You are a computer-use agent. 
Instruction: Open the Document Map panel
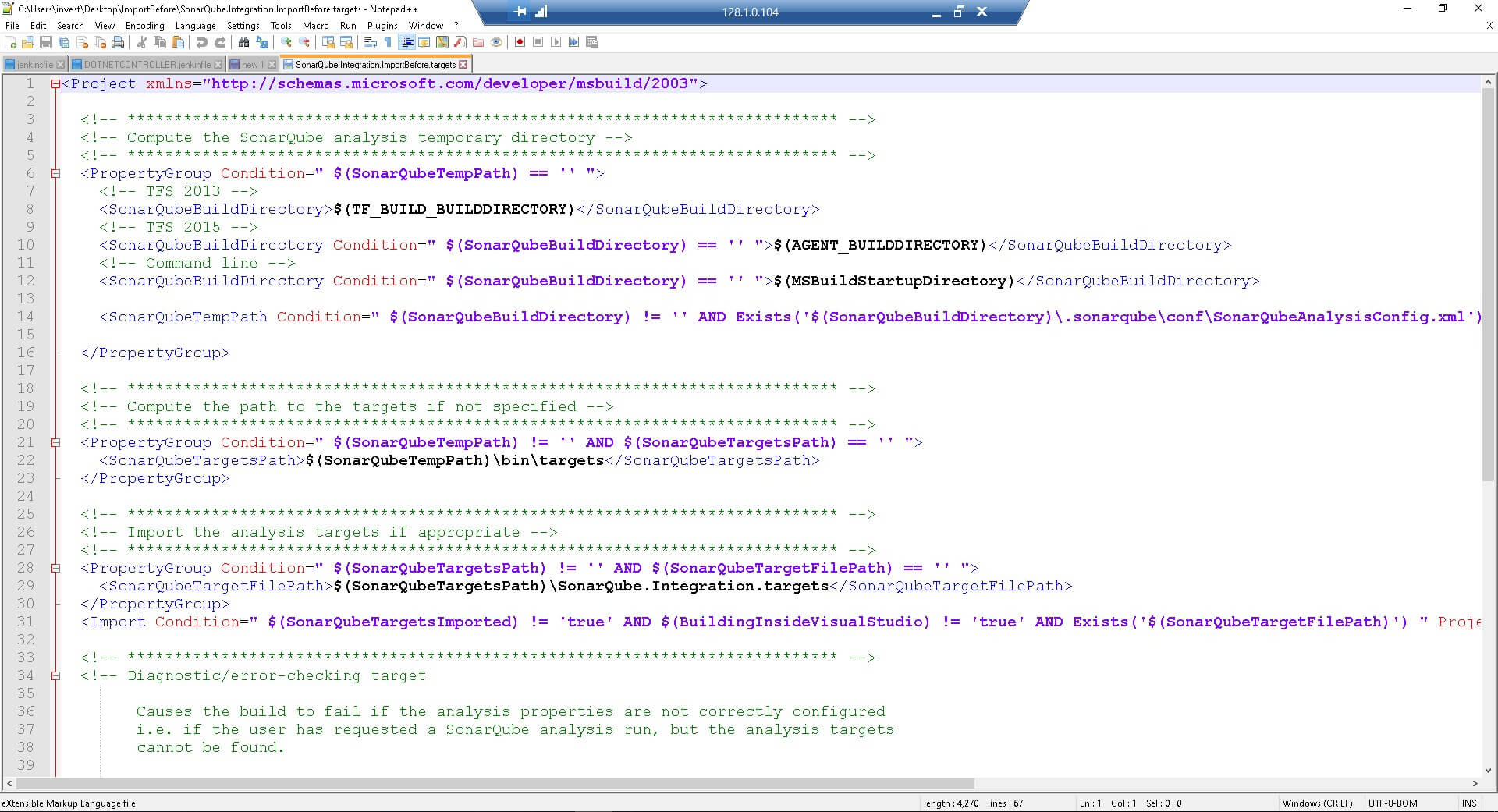[x=442, y=42]
